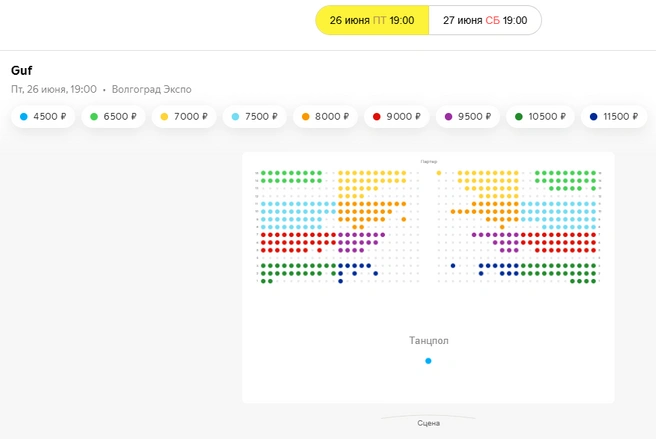Select the 10500 ₽ price filter
656x439 pixels.
pos(540,116)
